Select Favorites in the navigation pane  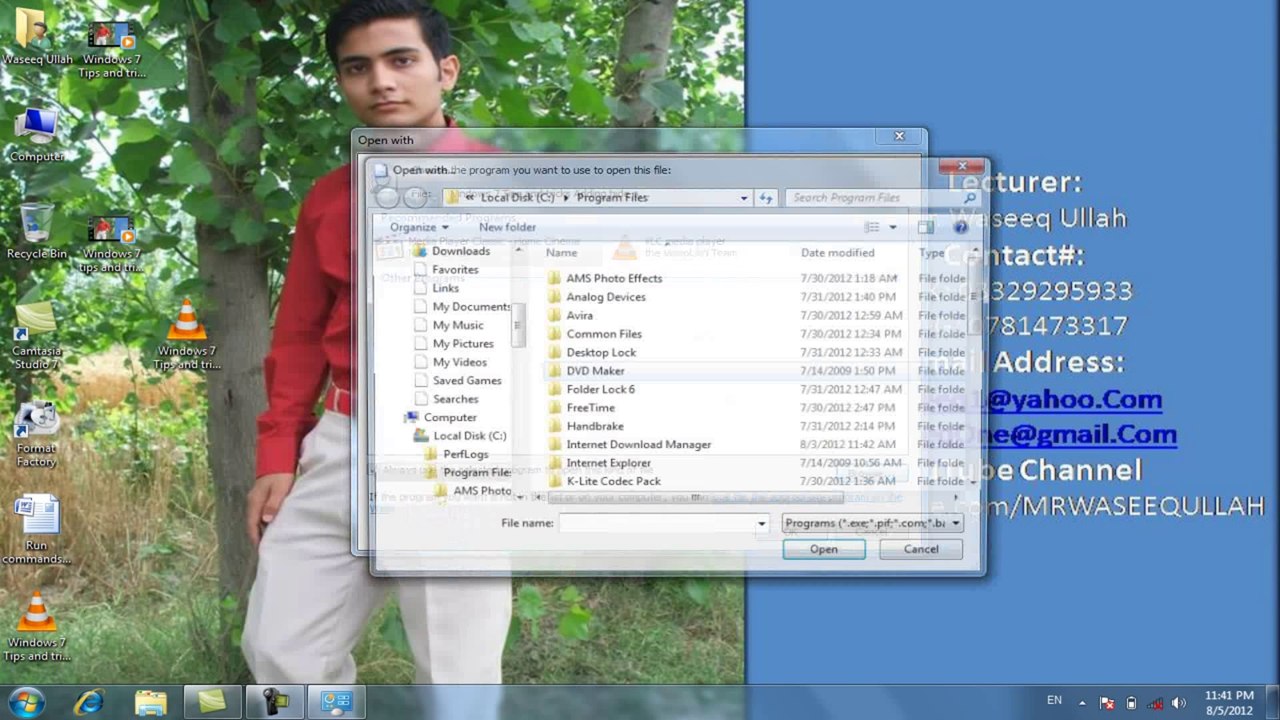(455, 270)
